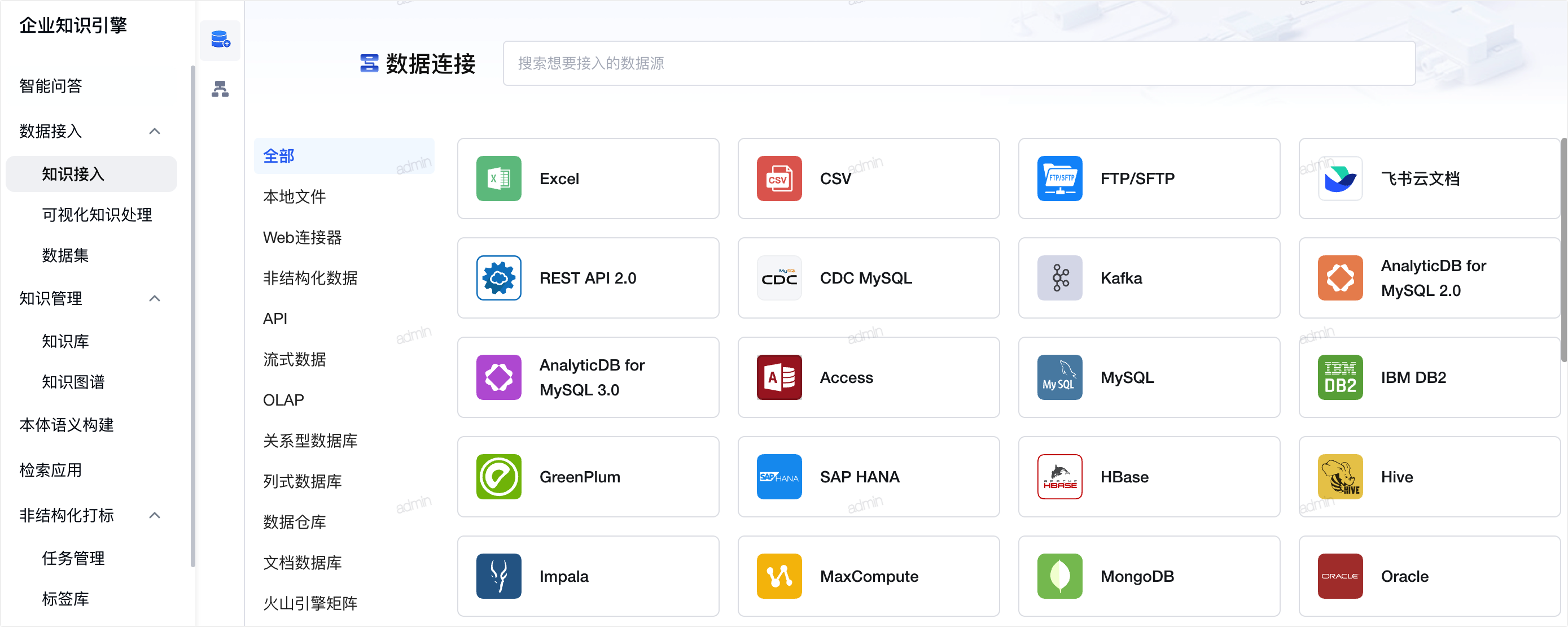Click the red CSV file icon
1568x627 pixels.
coord(779,178)
